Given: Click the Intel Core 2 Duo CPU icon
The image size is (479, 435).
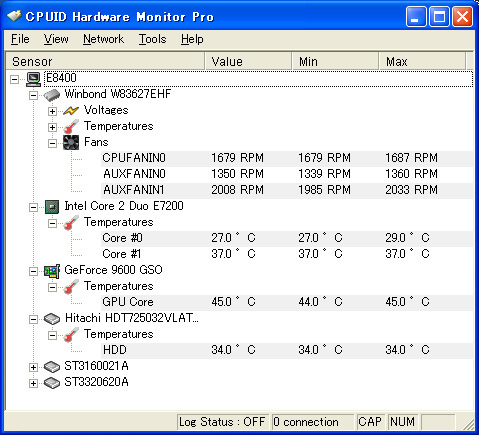Looking at the screenshot, I should (52, 207).
